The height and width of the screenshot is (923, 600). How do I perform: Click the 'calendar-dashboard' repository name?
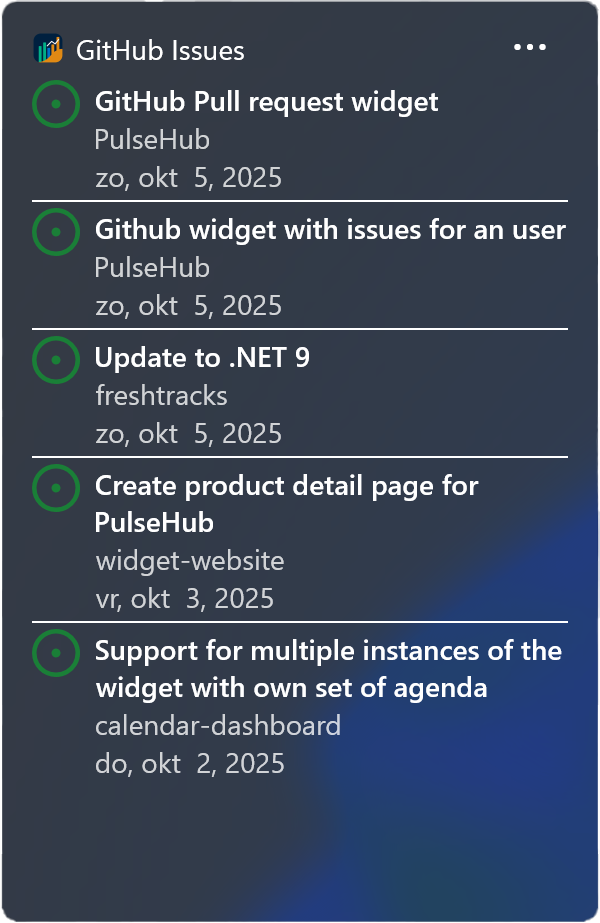tap(218, 725)
